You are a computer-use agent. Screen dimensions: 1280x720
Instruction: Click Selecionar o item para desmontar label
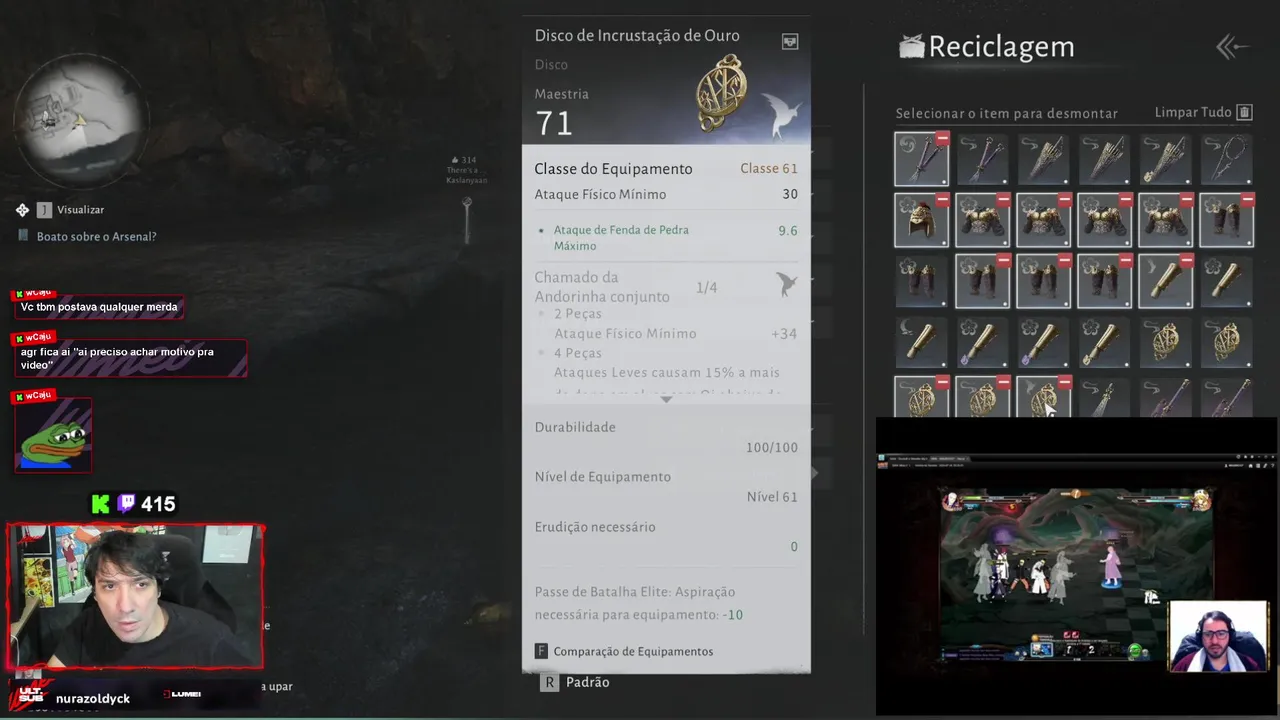[1006, 113]
